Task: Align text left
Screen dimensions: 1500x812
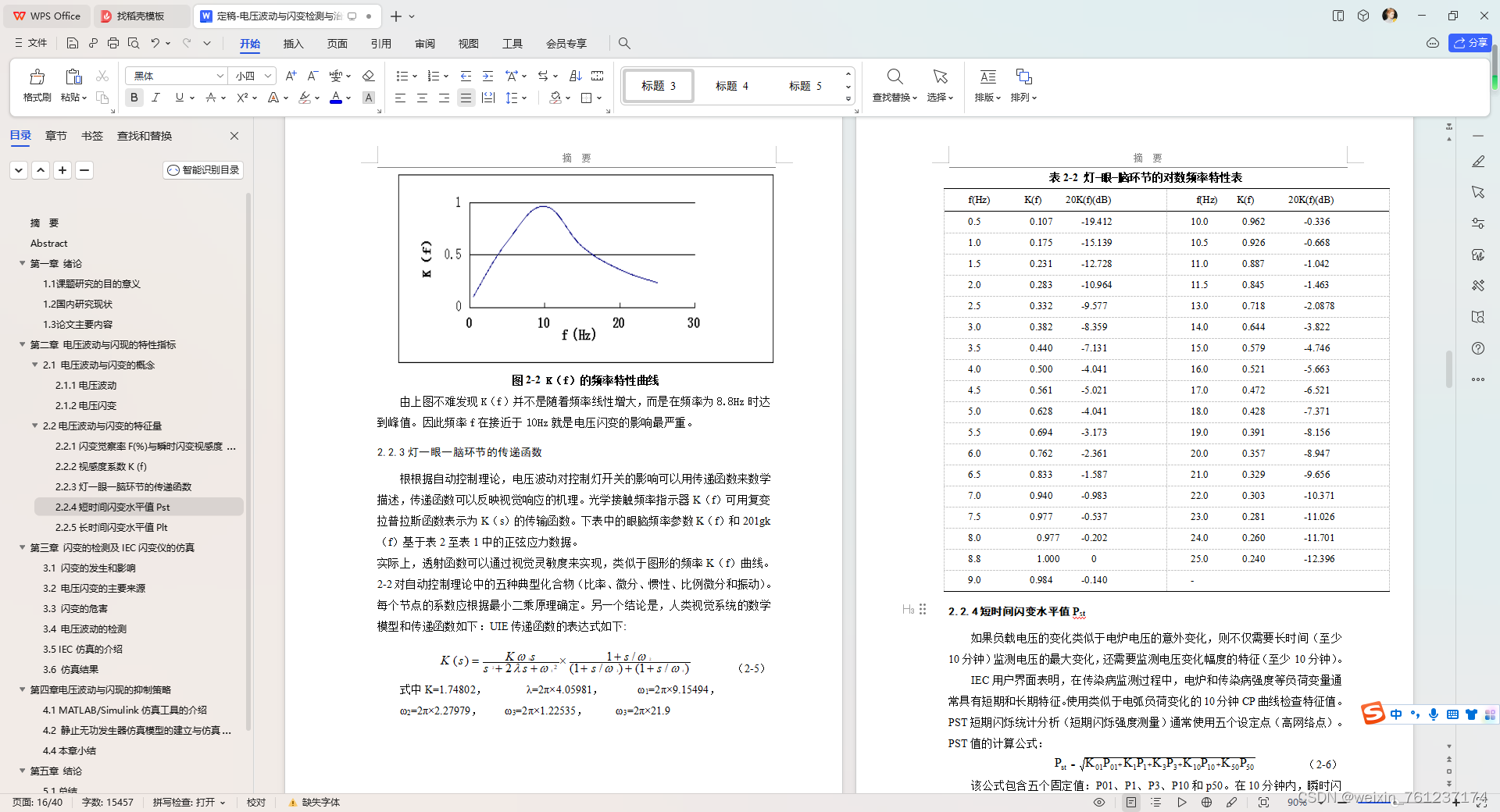Action: click(x=400, y=98)
